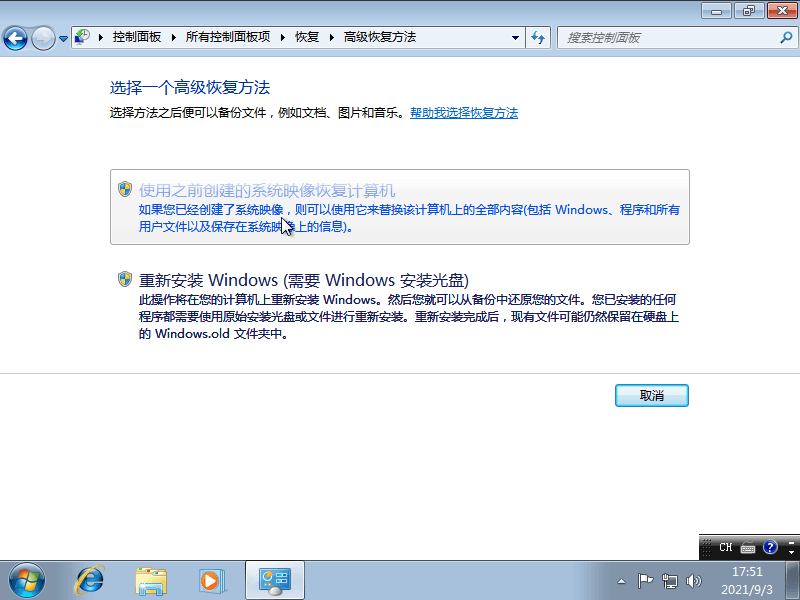800x600 pixels.
Task: Click CH input language indicator
Action: pyautogui.click(x=726, y=547)
